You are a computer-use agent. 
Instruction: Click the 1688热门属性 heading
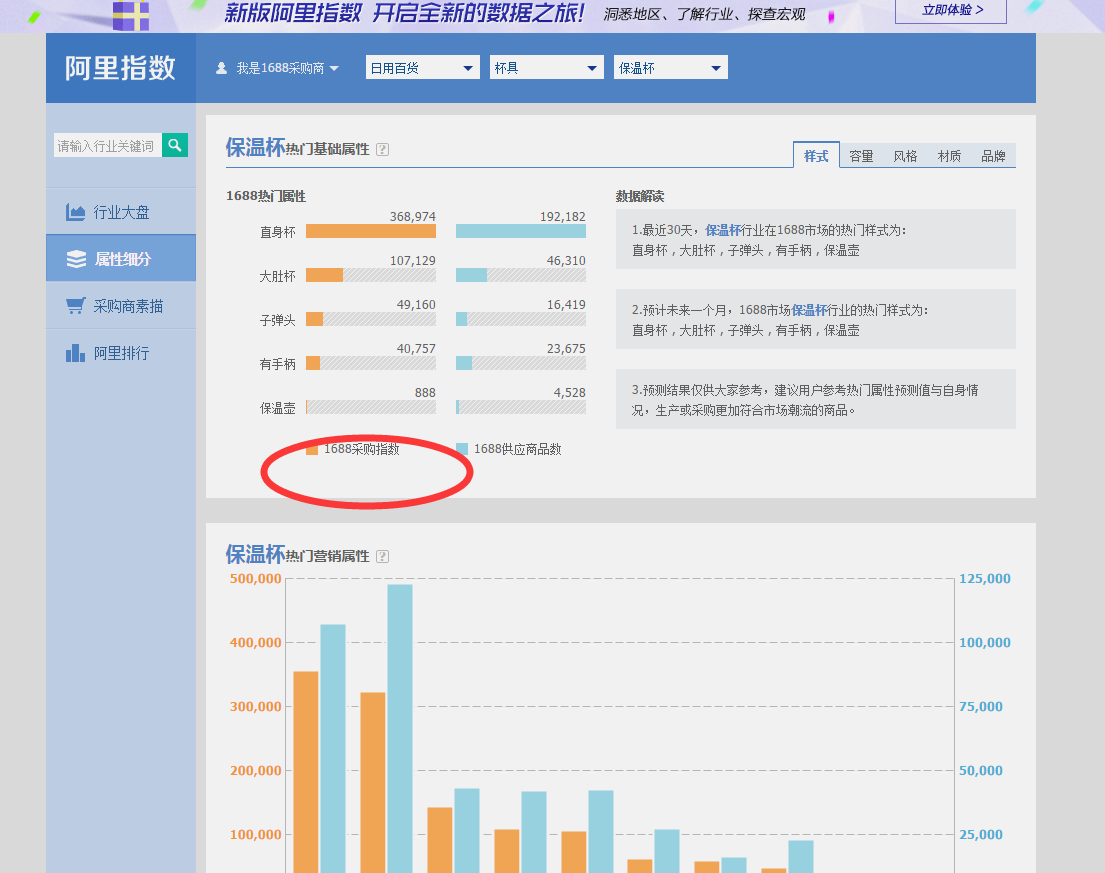click(x=266, y=196)
